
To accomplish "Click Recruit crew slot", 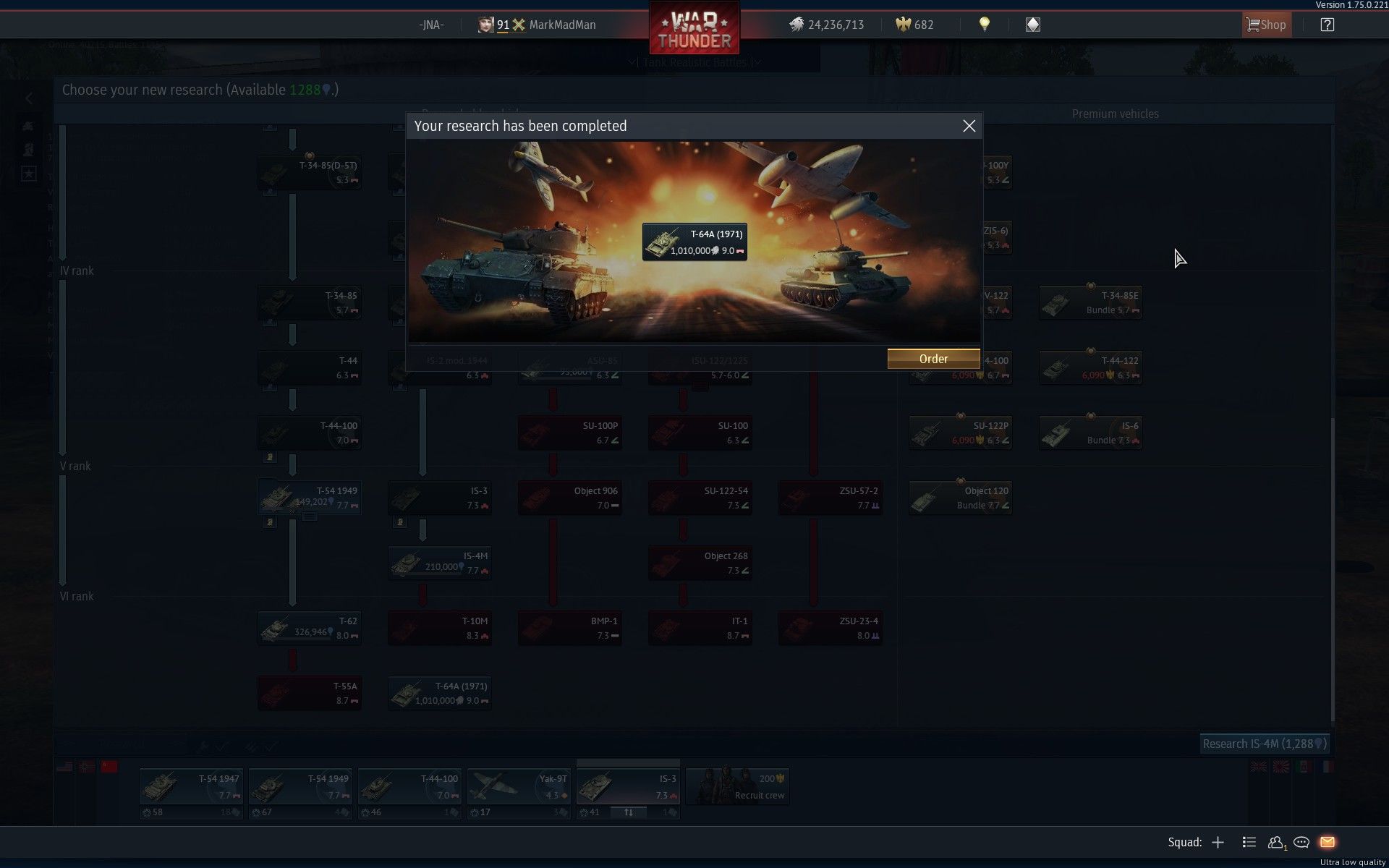I will 737,787.
